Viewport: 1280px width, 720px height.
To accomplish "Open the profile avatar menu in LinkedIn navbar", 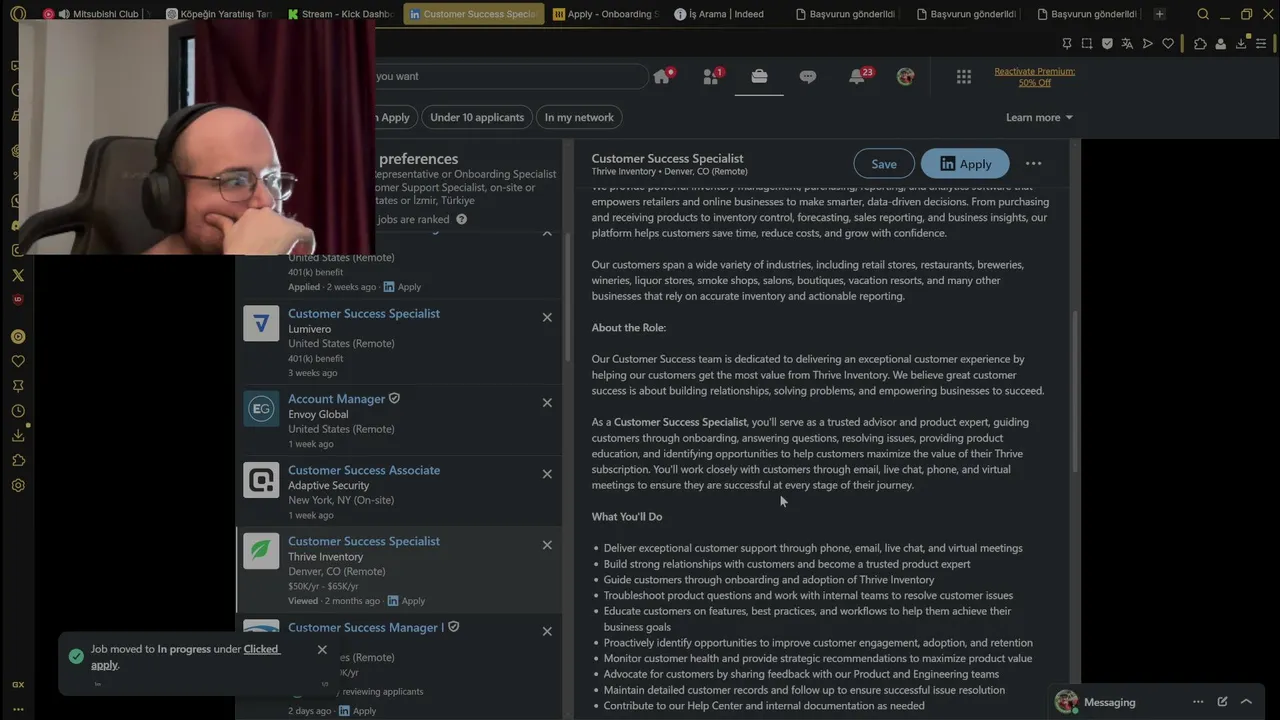I will tap(905, 76).
